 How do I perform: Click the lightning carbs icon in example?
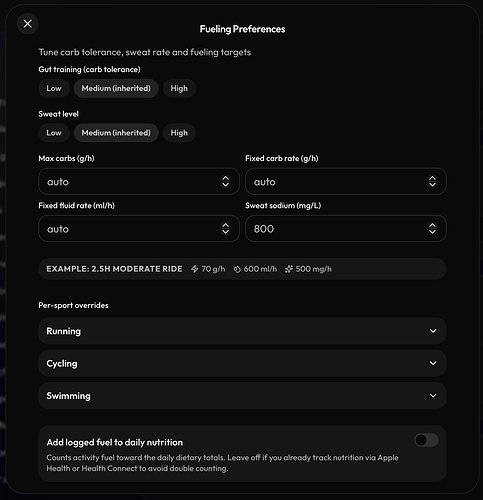click(x=195, y=269)
